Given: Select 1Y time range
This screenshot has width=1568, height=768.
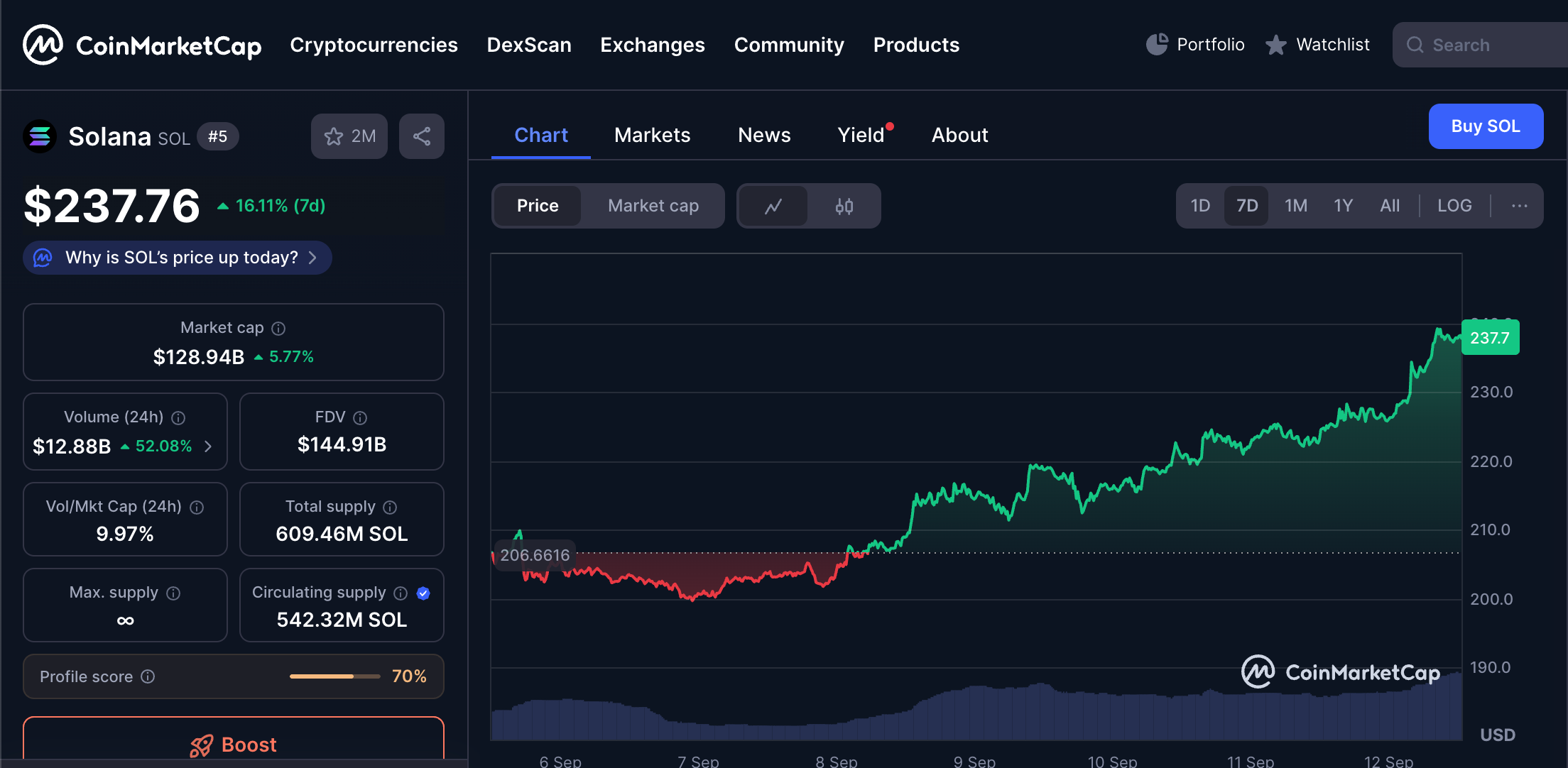Looking at the screenshot, I should point(1343,206).
